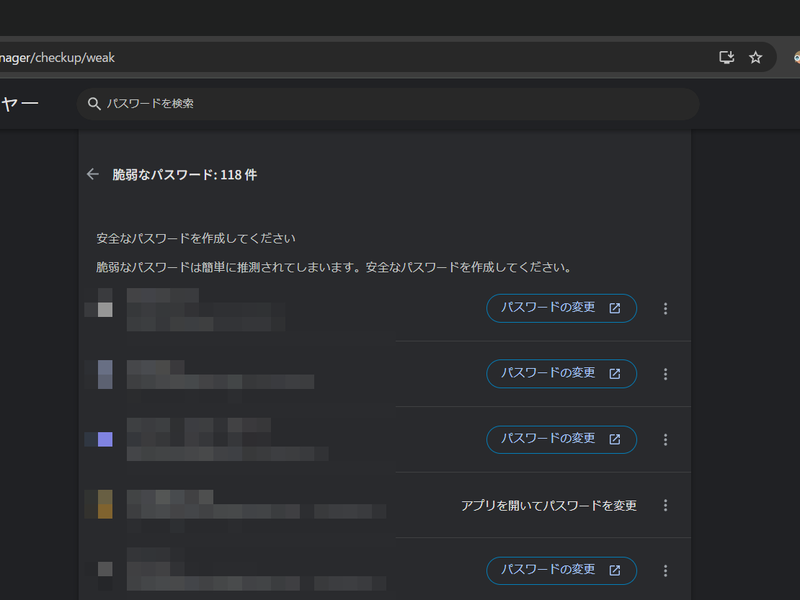Open the three-dot menu on the first password entry
Image resolution: width=800 pixels, height=600 pixels.
(x=665, y=308)
